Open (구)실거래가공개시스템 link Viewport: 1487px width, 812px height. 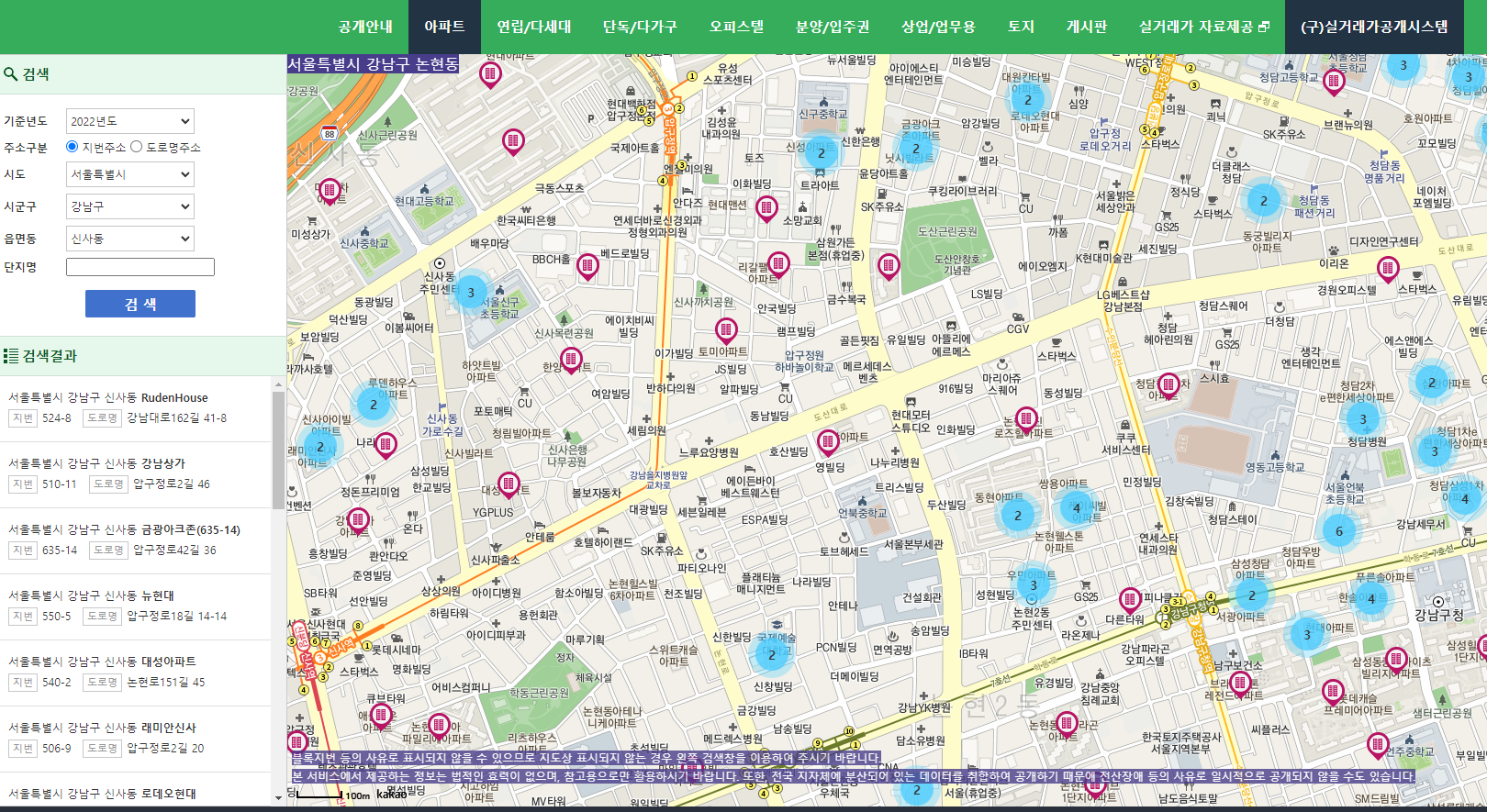click(1374, 27)
